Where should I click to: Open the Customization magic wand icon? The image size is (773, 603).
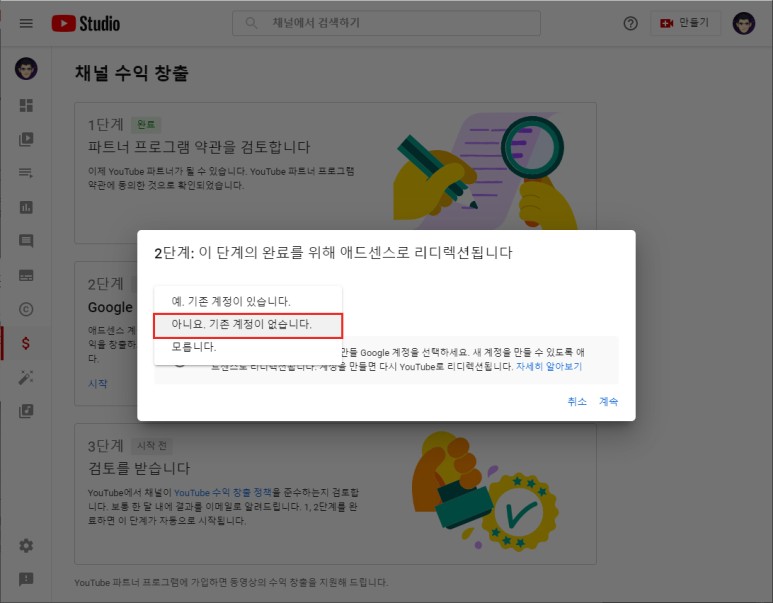point(26,377)
